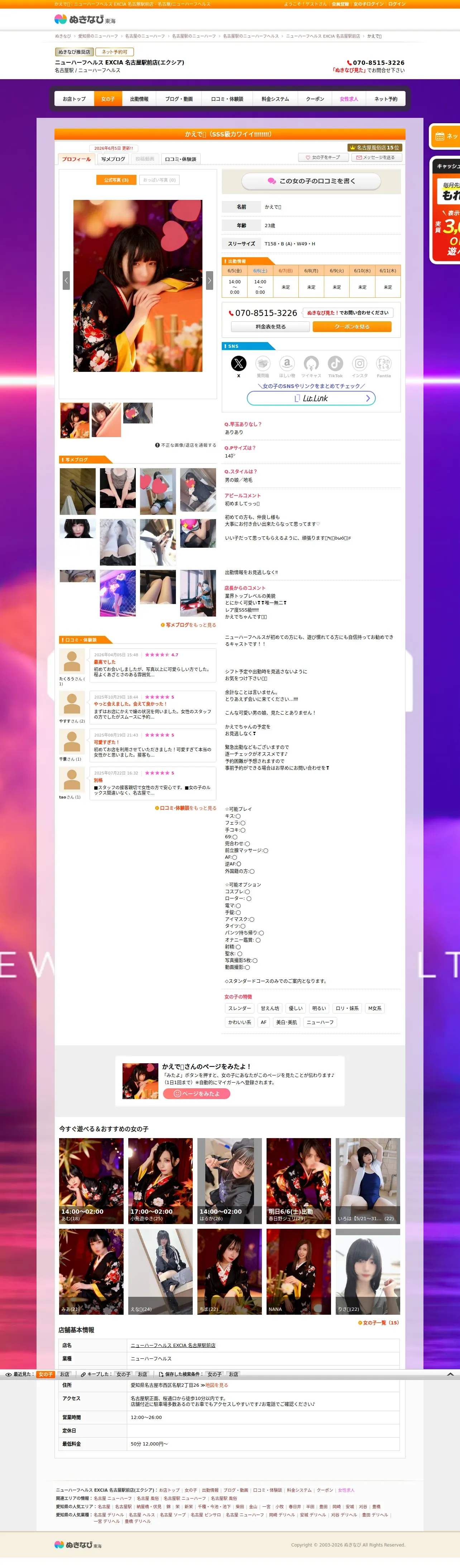The width and height of the screenshot is (460, 1568).
Task: Open the ネット予約 navigation tab
Action: point(386,99)
